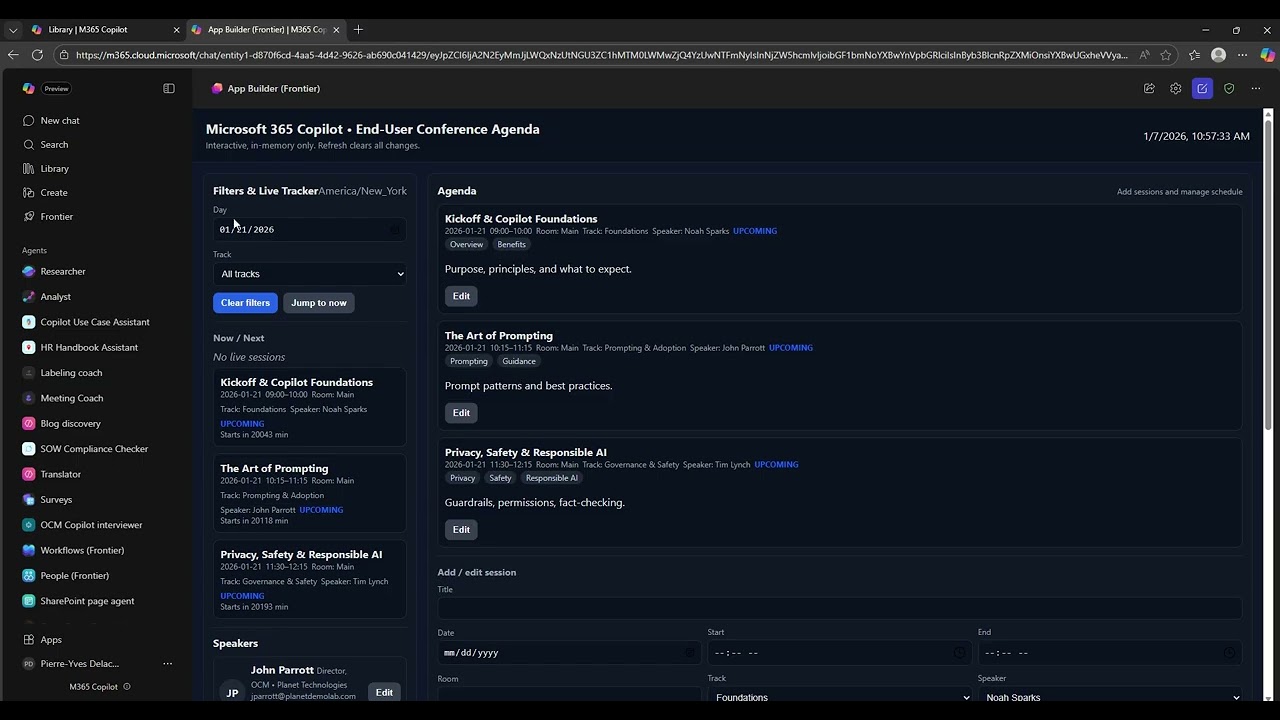1280x720 pixels.
Task: Open the Meeting Coach agent
Action: 71,398
